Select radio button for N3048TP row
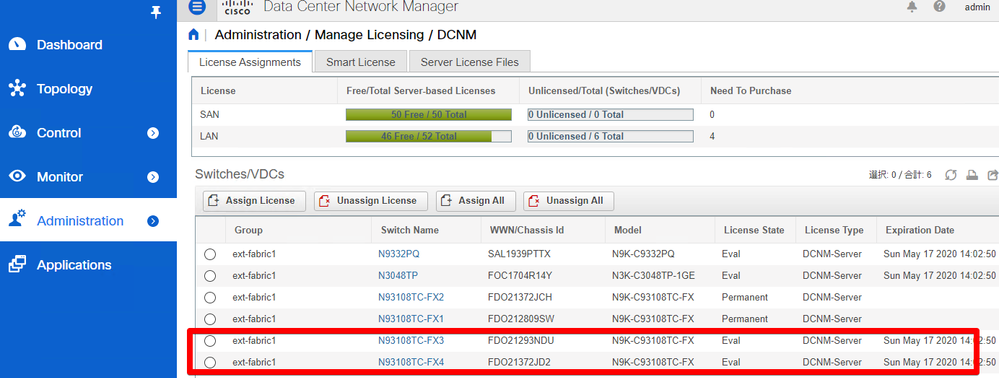Viewport: 999px width, 378px height. tap(210, 276)
